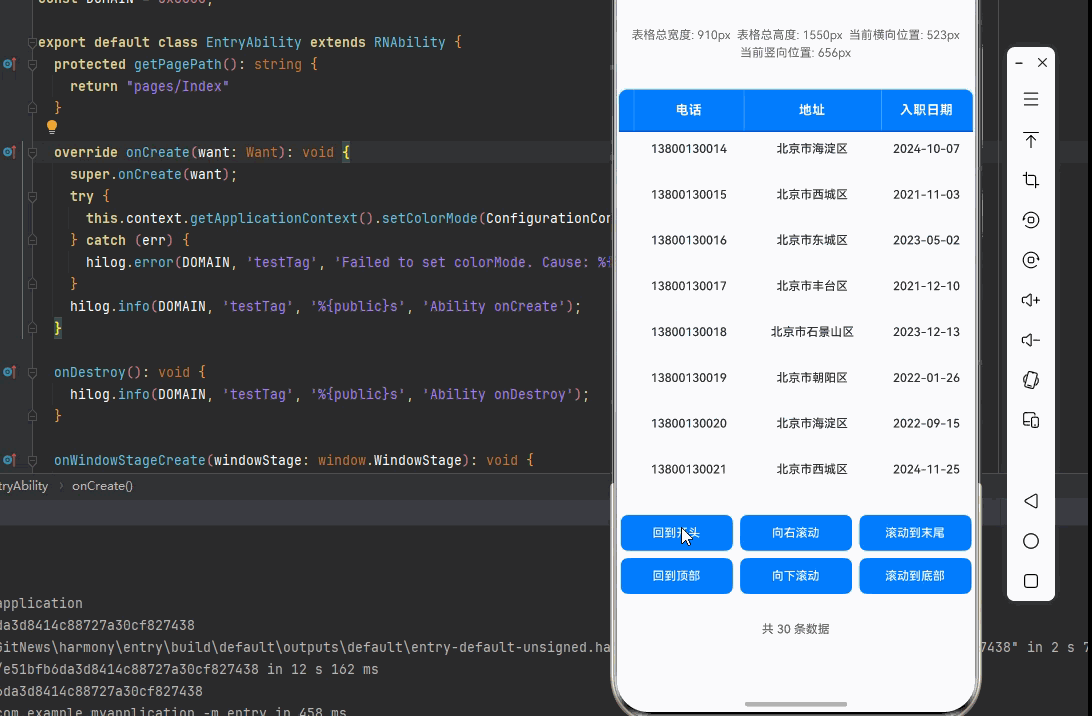Collapse getPagePath method fold marker
Screen dimensions: 1092x716
(x=32, y=64)
